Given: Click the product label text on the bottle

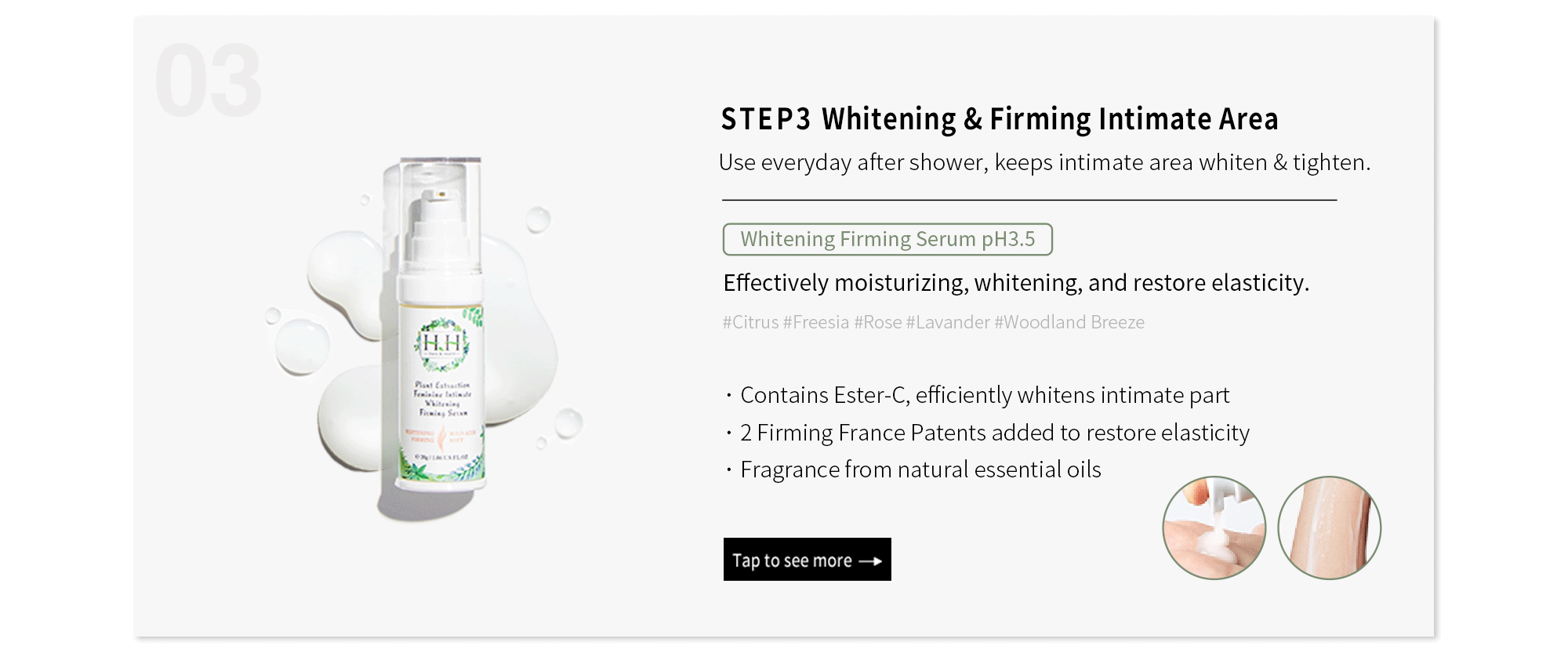Looking at the screenshot, I should (443, 398).
